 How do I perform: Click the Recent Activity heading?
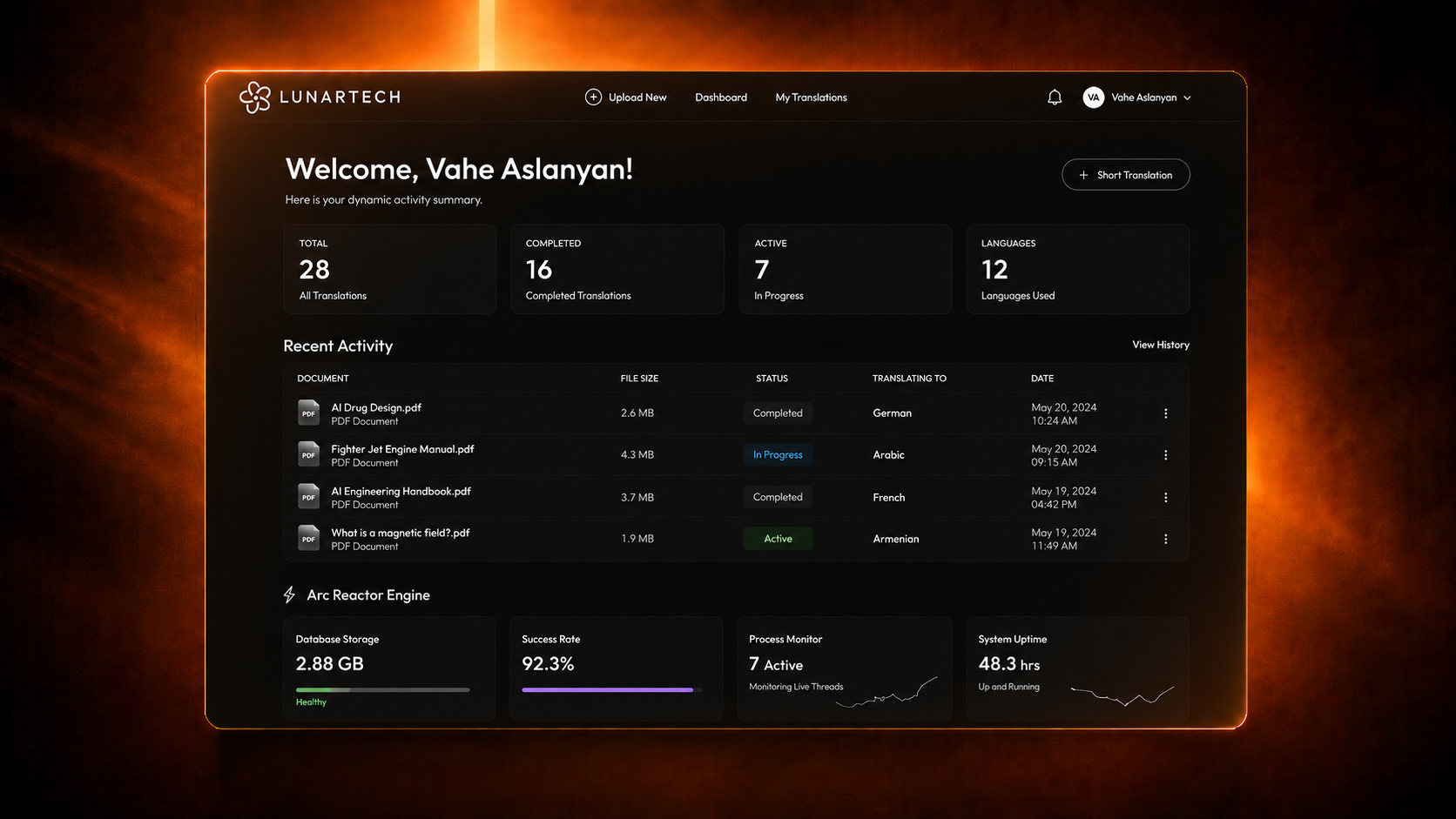338,346
